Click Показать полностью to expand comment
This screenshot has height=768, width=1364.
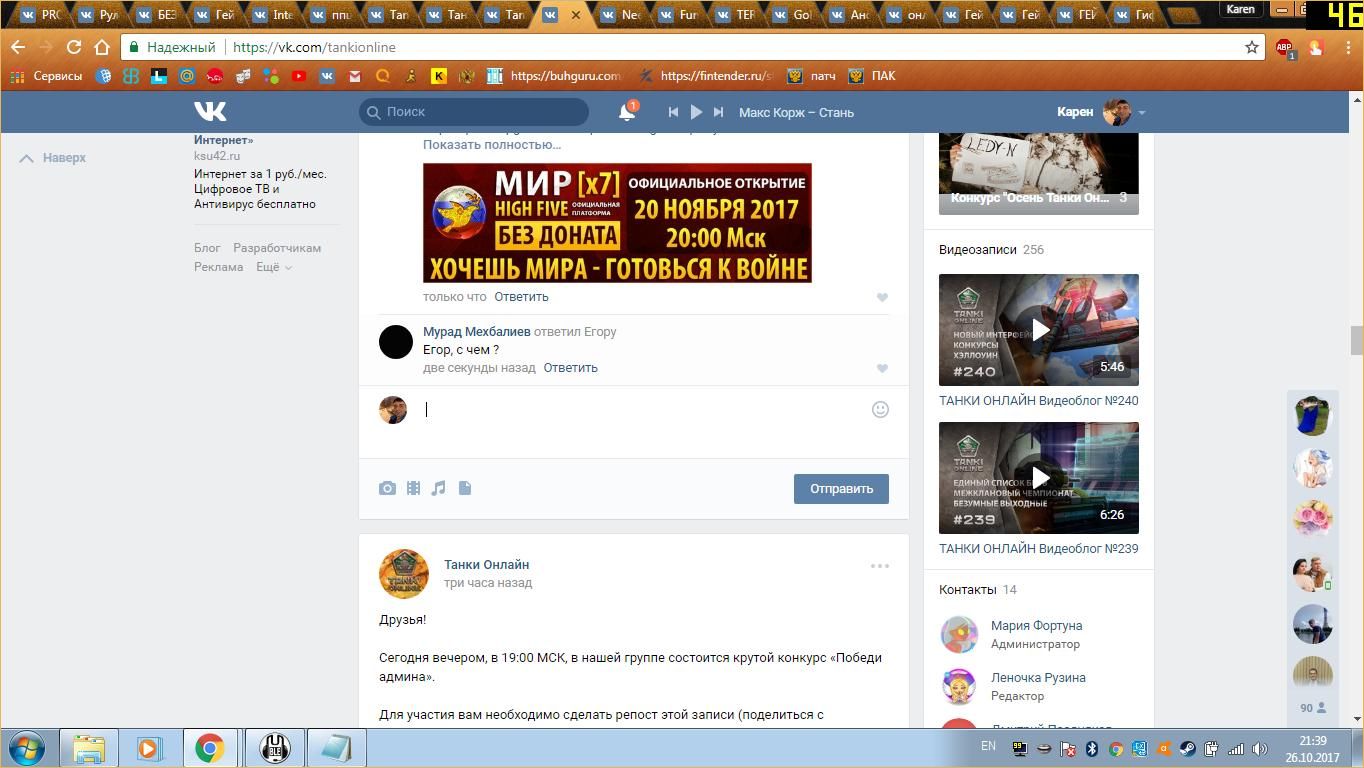[492, 145]
